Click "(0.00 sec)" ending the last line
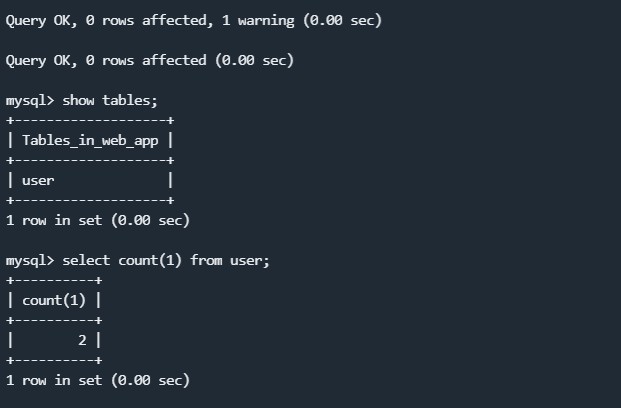 [x=150, y=380]
